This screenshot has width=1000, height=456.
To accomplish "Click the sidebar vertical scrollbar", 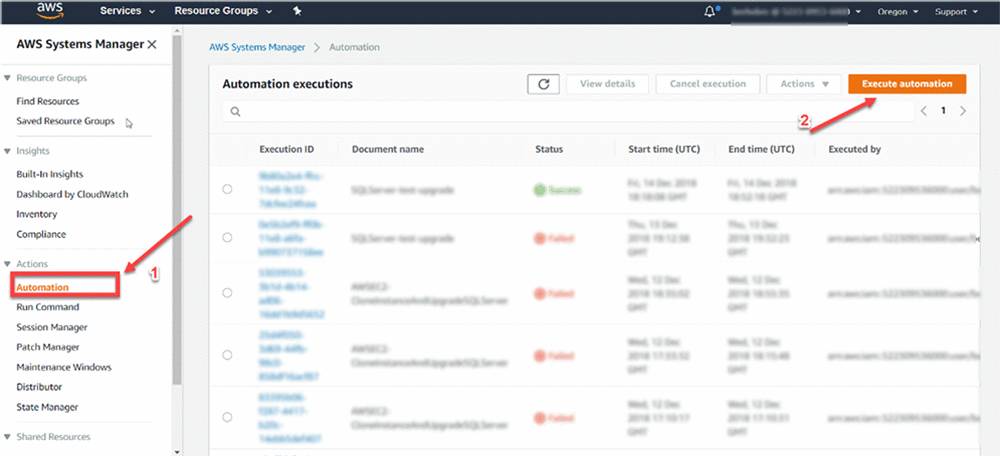I will pyautogui.click(x=177, y=210).
